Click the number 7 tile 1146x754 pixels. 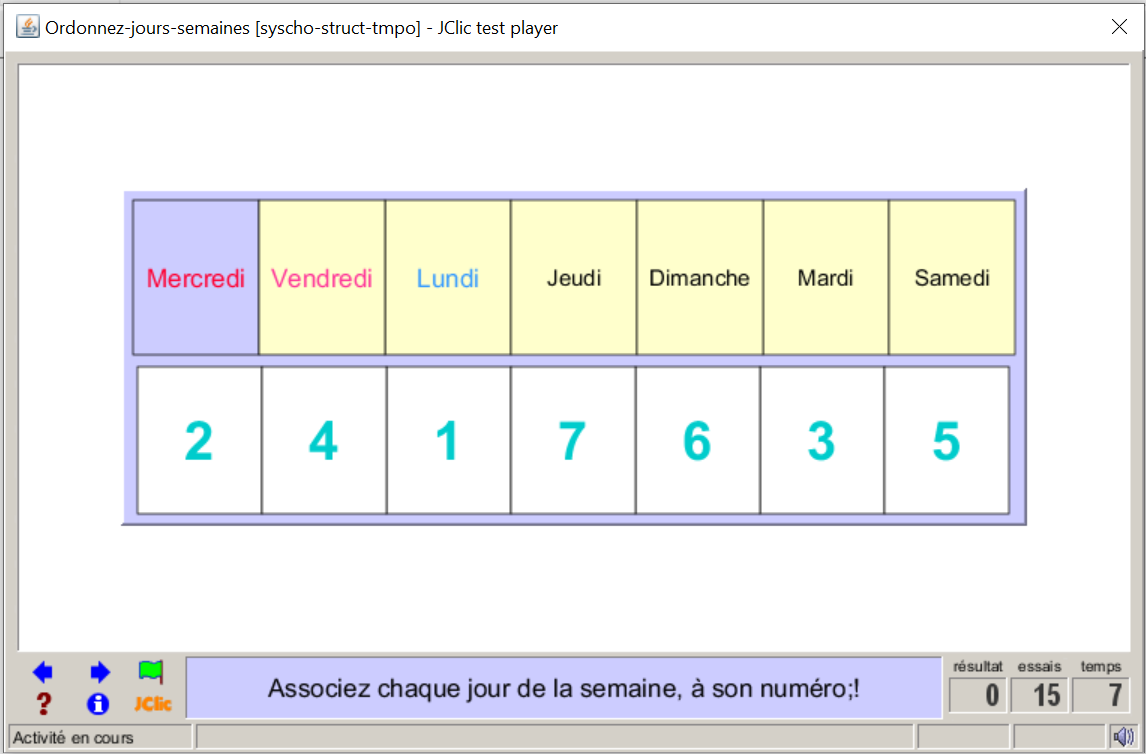(573, 441)
